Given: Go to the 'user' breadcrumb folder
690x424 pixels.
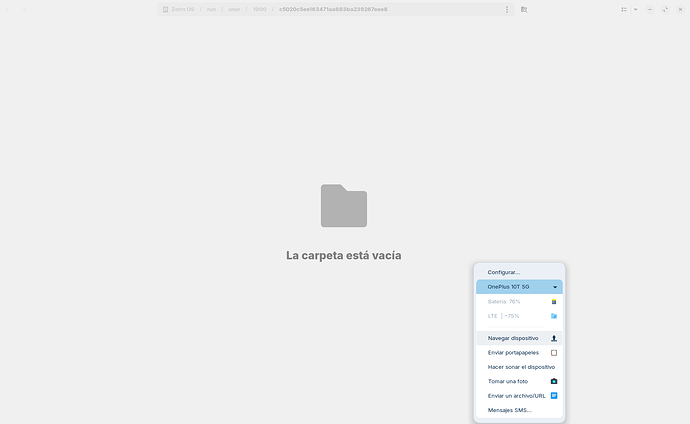Looking at the screenshot, I should (234, 9).
